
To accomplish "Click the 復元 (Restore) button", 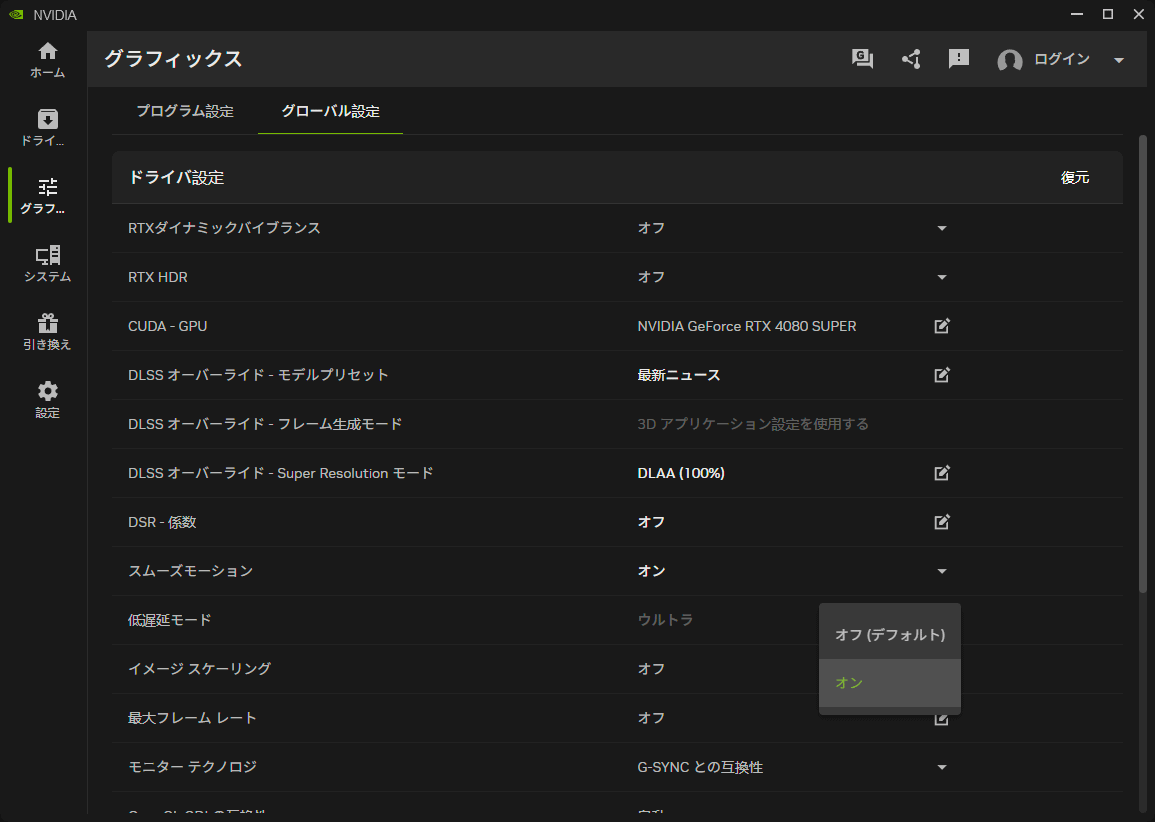I will click(x=1074, y=178).
